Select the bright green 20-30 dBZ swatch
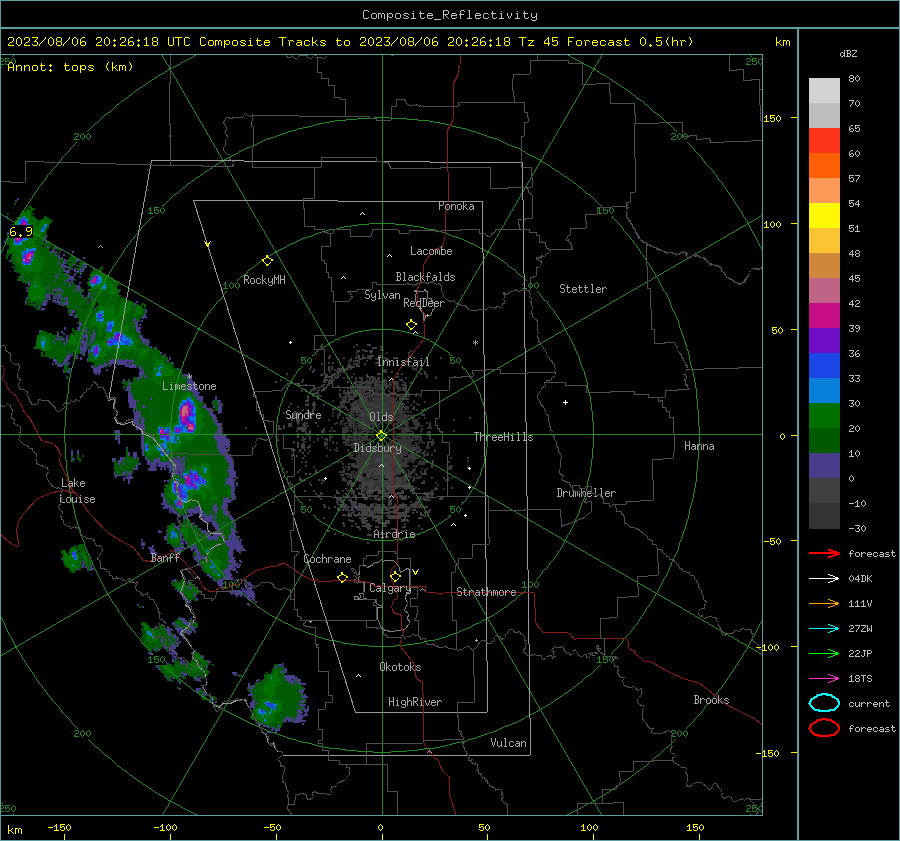The image size is (900, 841). [824, 416]
